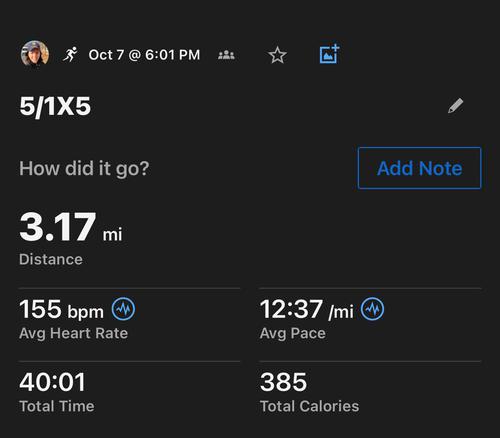The height and width of the screenshot is (438, 500).
Task: Tap the user profile avatar photo
Action: pyautogui.click(x=35, y=53)
